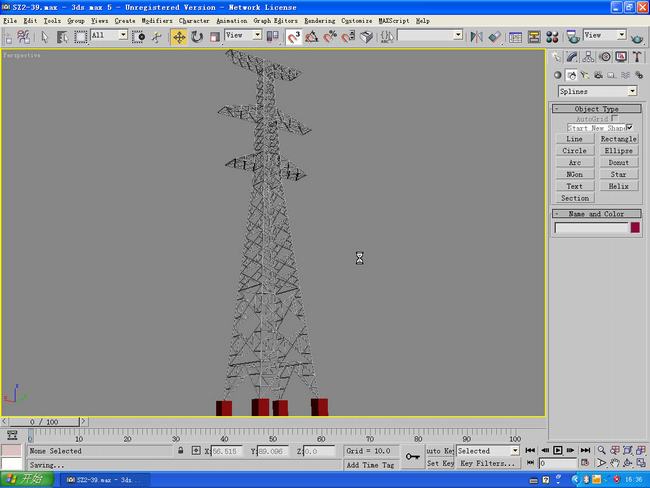Toggle the Selection Lock padlock

tap(181, 450)
